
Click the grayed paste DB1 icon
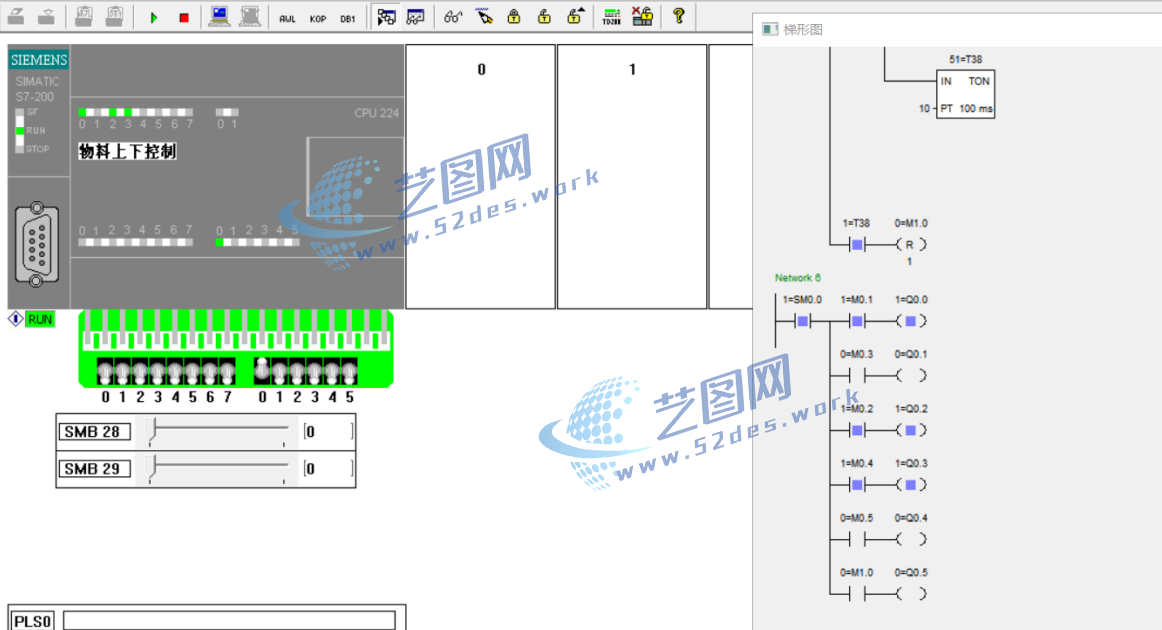[114, 17]
